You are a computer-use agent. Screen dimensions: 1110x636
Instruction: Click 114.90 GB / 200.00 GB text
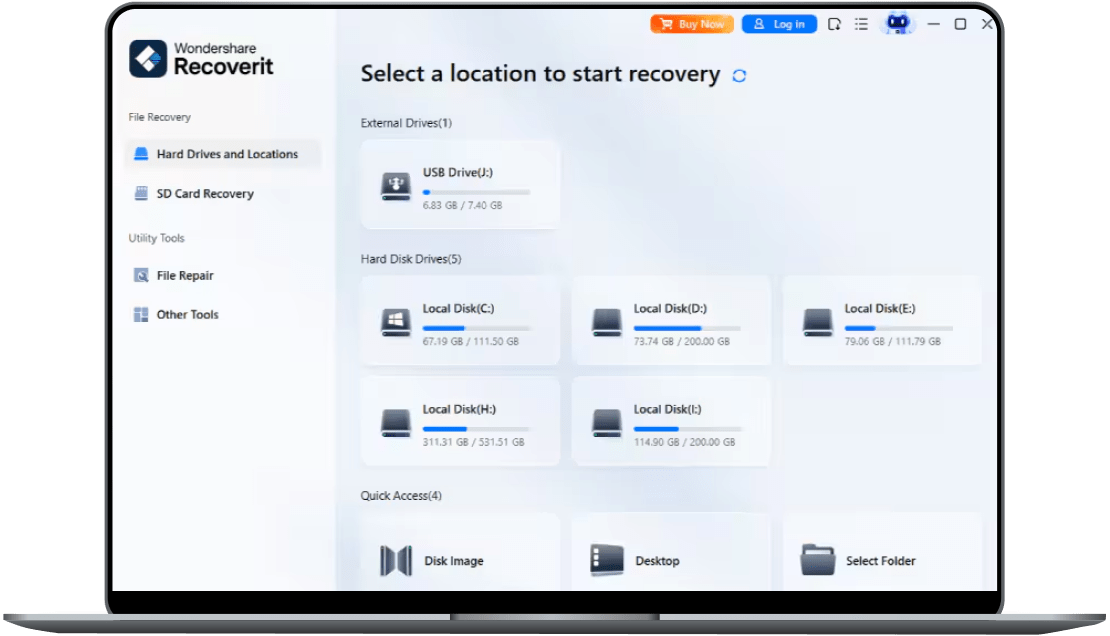685,442
